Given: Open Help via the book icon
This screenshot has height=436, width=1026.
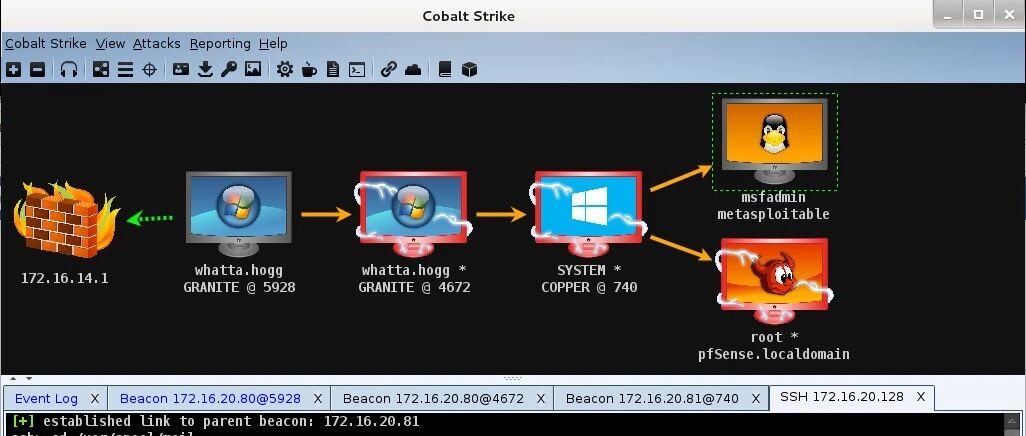Looking at the screenshot, I should [445, 69].
